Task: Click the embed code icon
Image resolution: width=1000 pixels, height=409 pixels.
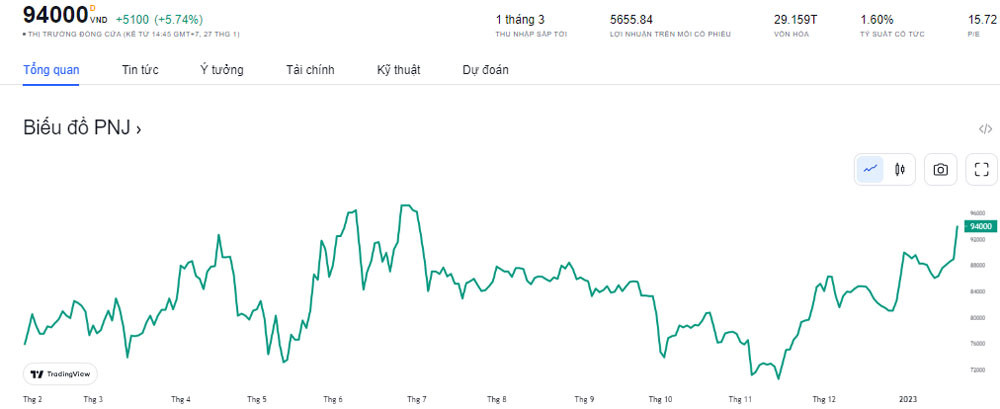Action: point(985,129)
